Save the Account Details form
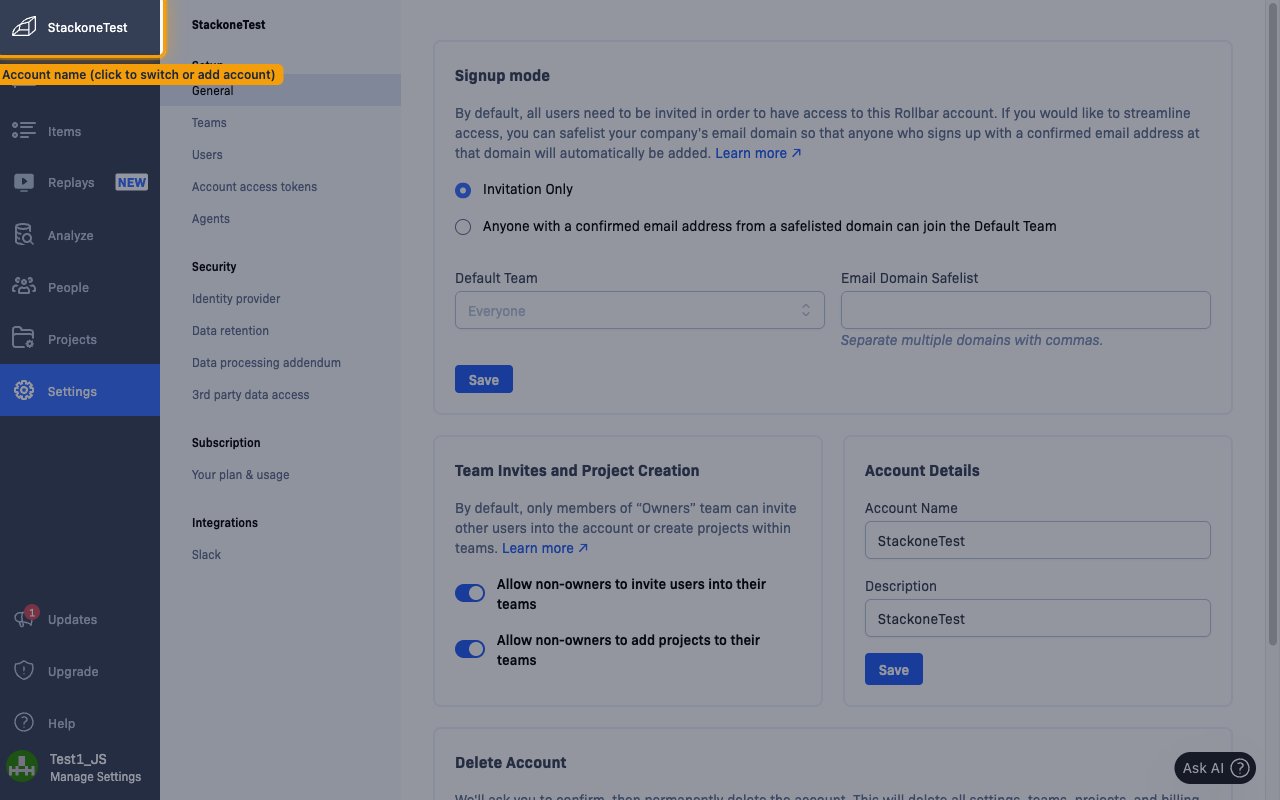The height and width of the screenshot is (800, 1280). 894,669
